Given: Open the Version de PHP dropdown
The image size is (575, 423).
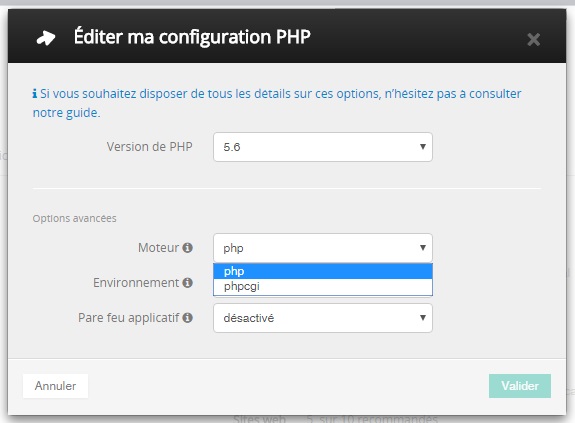Looking at the screenshot, I should point(323,147).
